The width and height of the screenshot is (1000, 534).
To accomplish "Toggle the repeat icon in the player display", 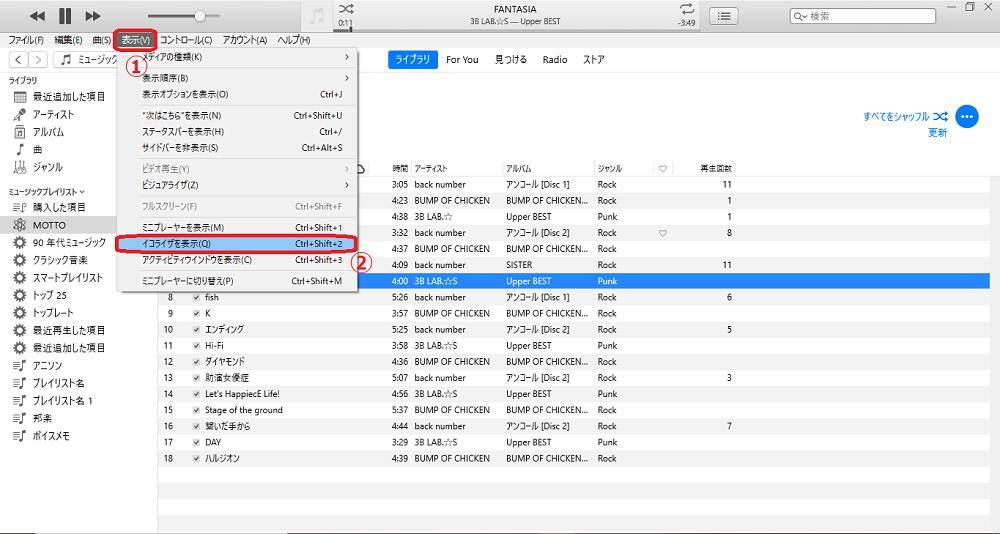I will 686,9.
